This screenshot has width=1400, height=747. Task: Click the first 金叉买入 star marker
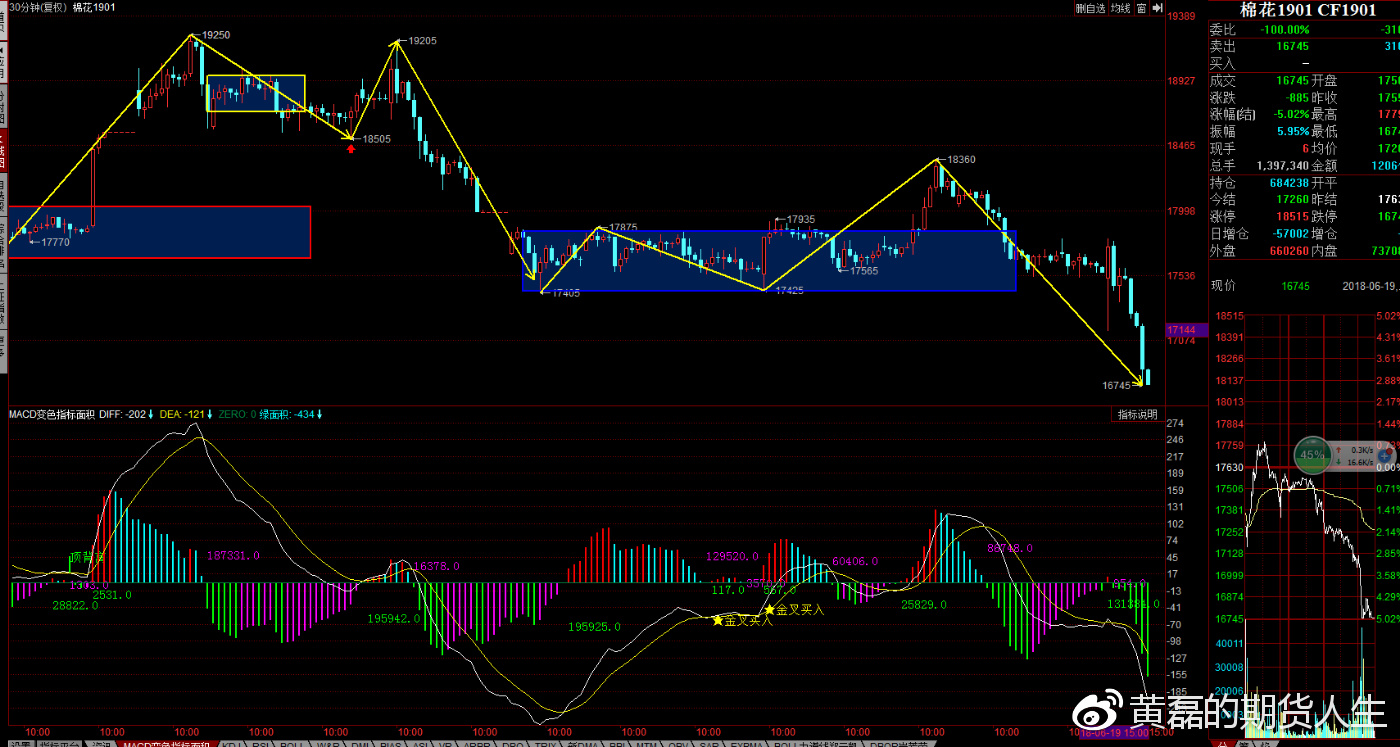(x=718, y=620)
